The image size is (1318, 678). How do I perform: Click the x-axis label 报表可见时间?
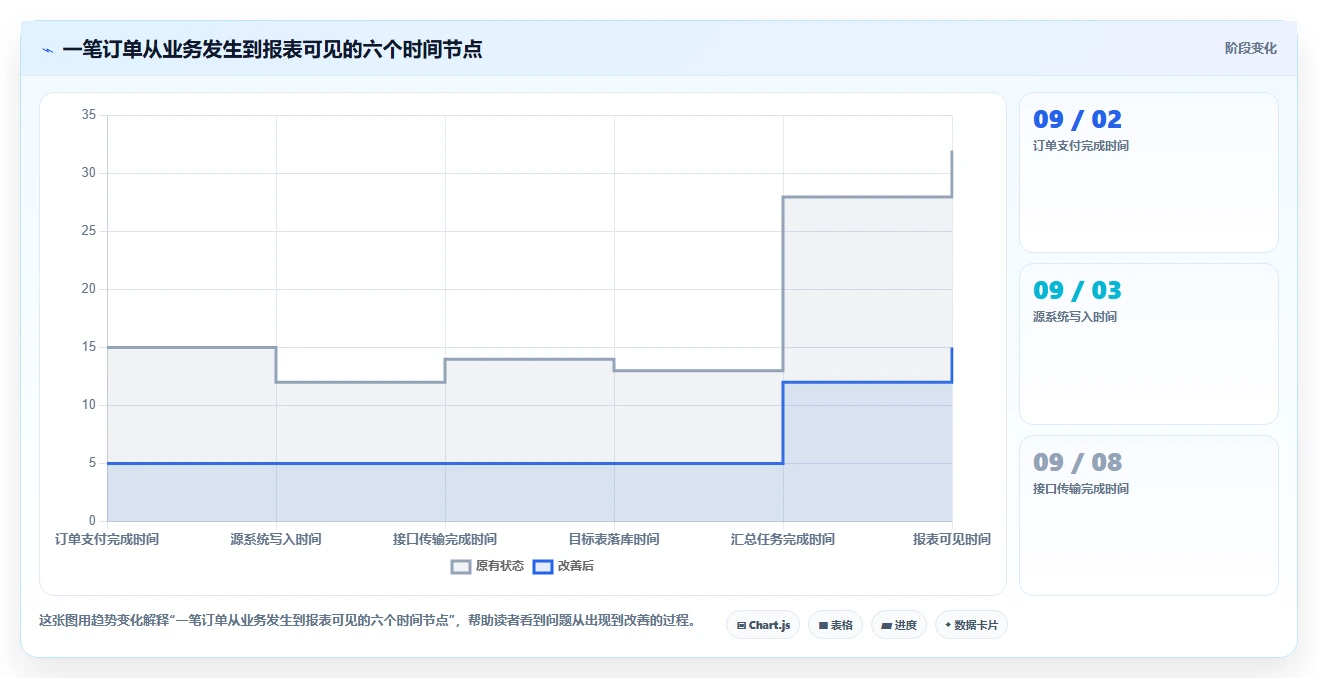coord(951,539)
